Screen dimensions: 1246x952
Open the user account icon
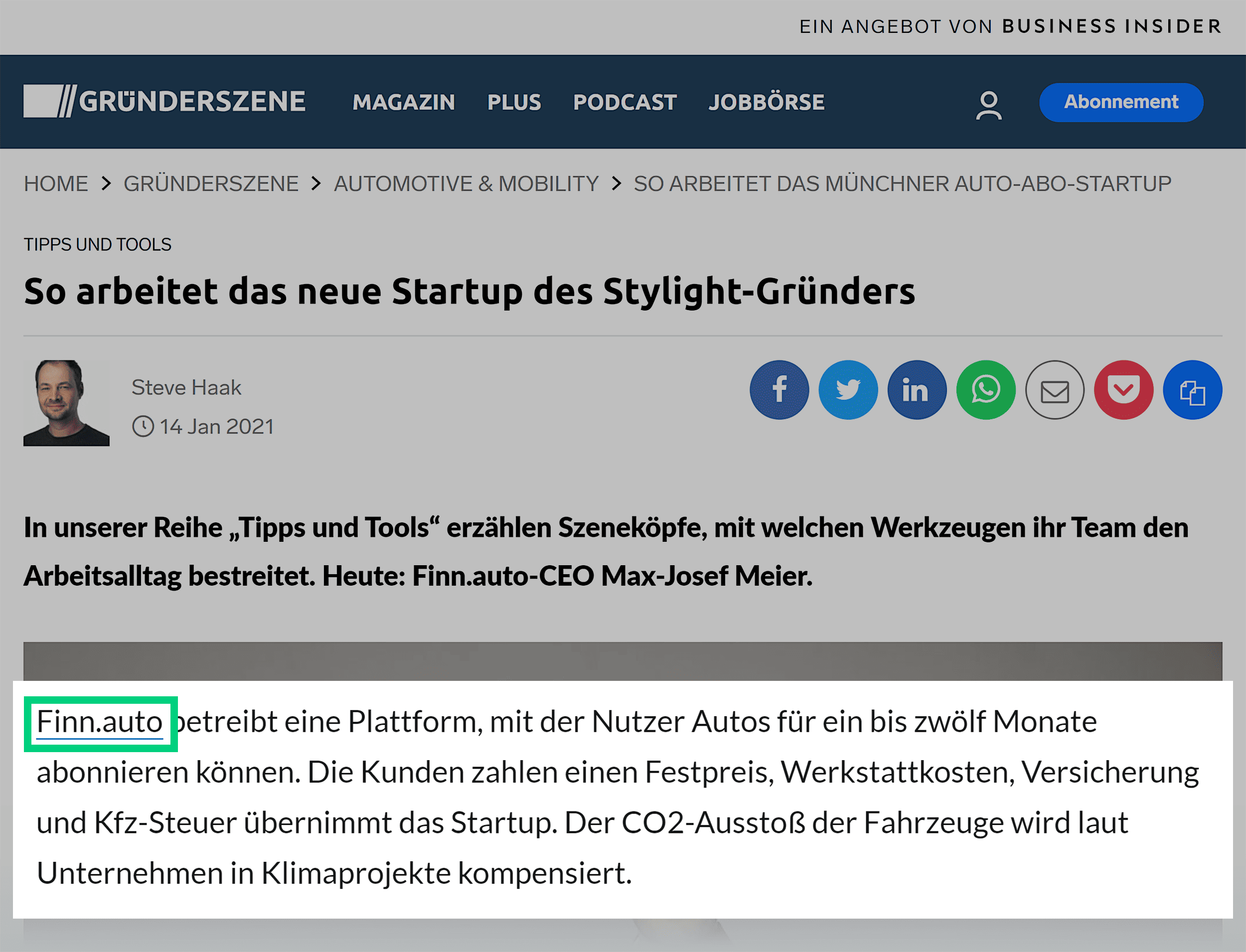pos(989,105)
